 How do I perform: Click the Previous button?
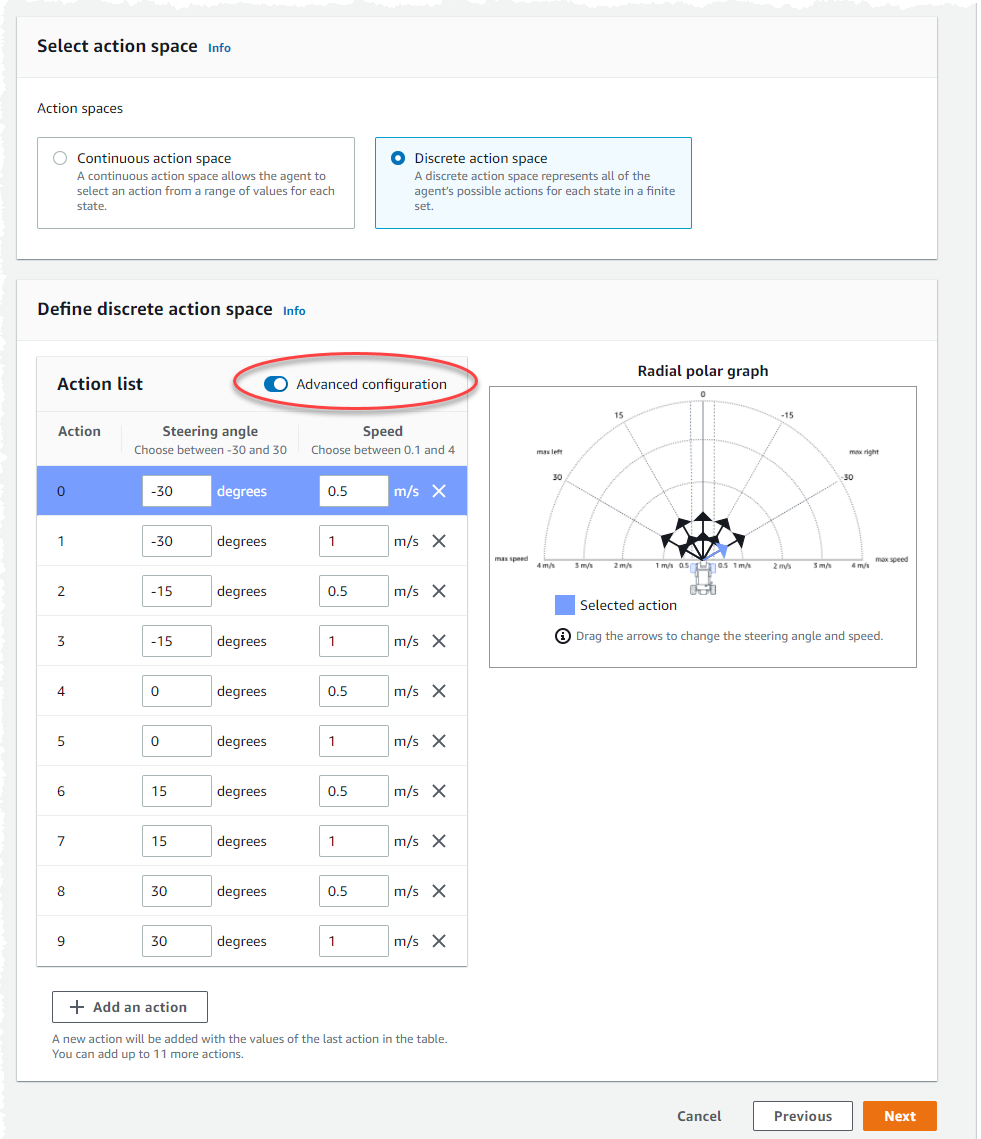tap(802, 1116)
